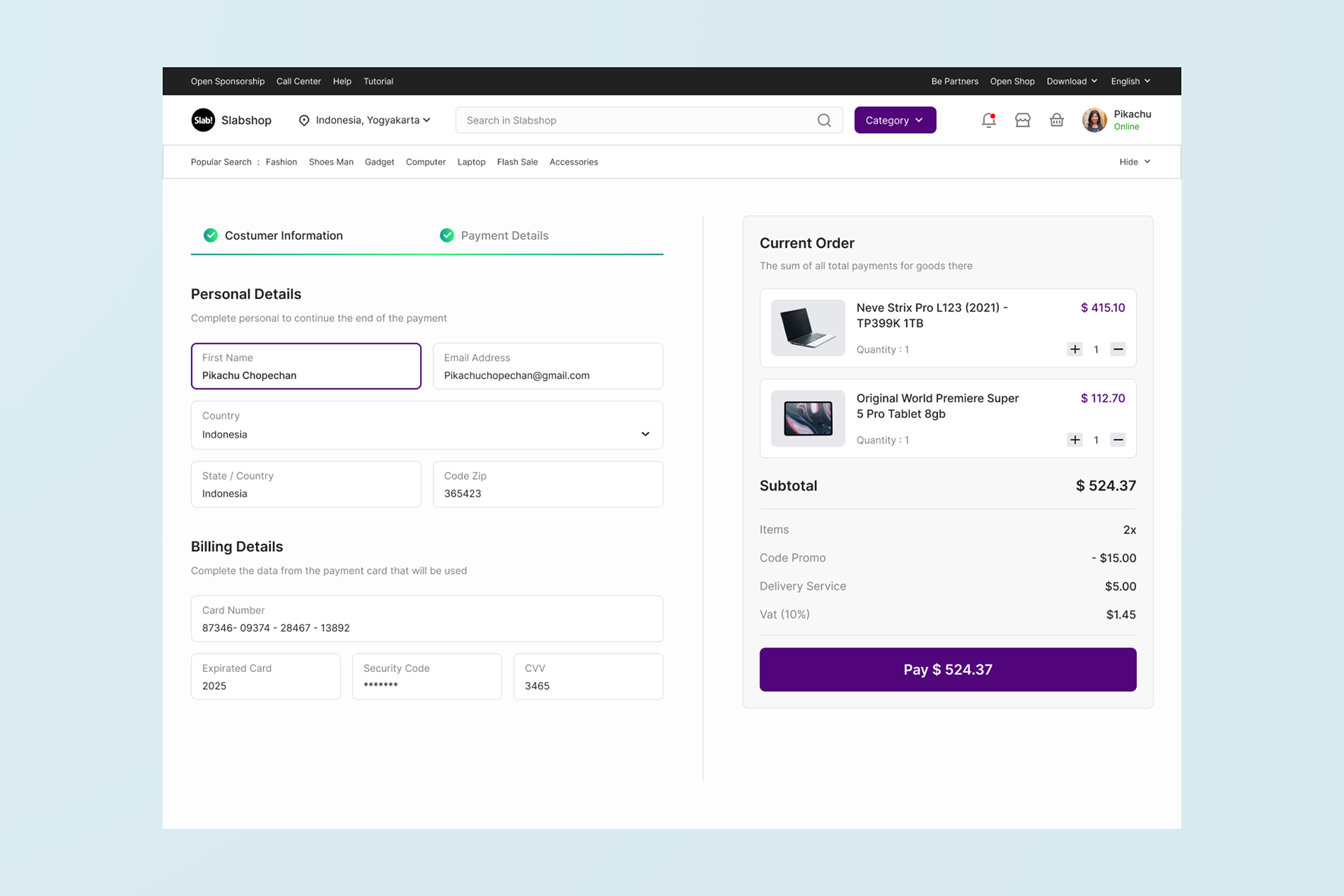Decrease the Super 5 Pro Tablet quantity with minus
The image size is (1344, 896).
pos(1118,440)
